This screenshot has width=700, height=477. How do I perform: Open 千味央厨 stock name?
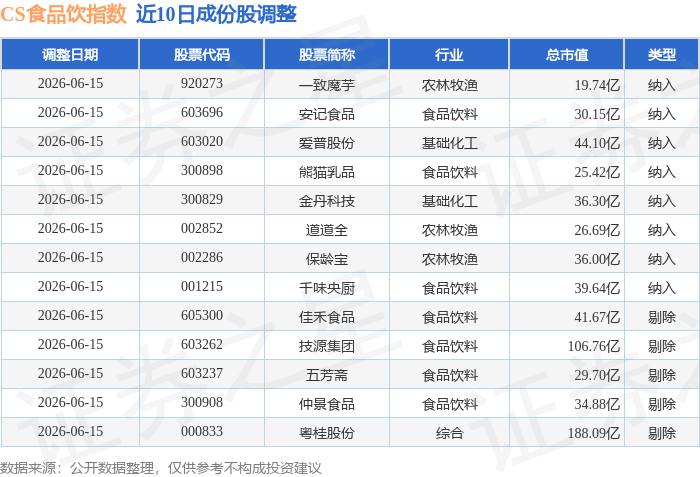[x=327, y=288]
